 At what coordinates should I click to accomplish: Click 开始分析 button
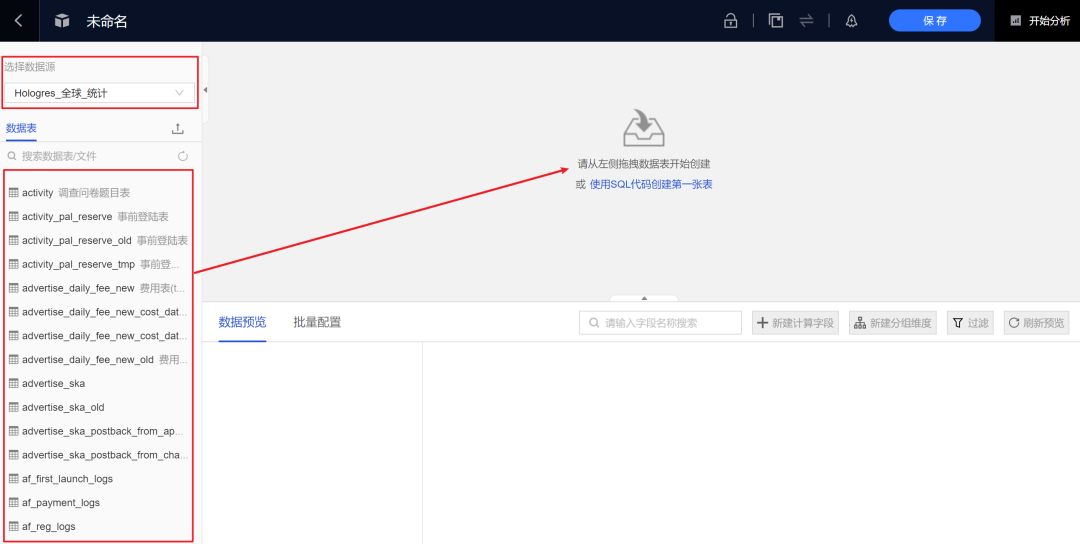tap(1041, 21)
